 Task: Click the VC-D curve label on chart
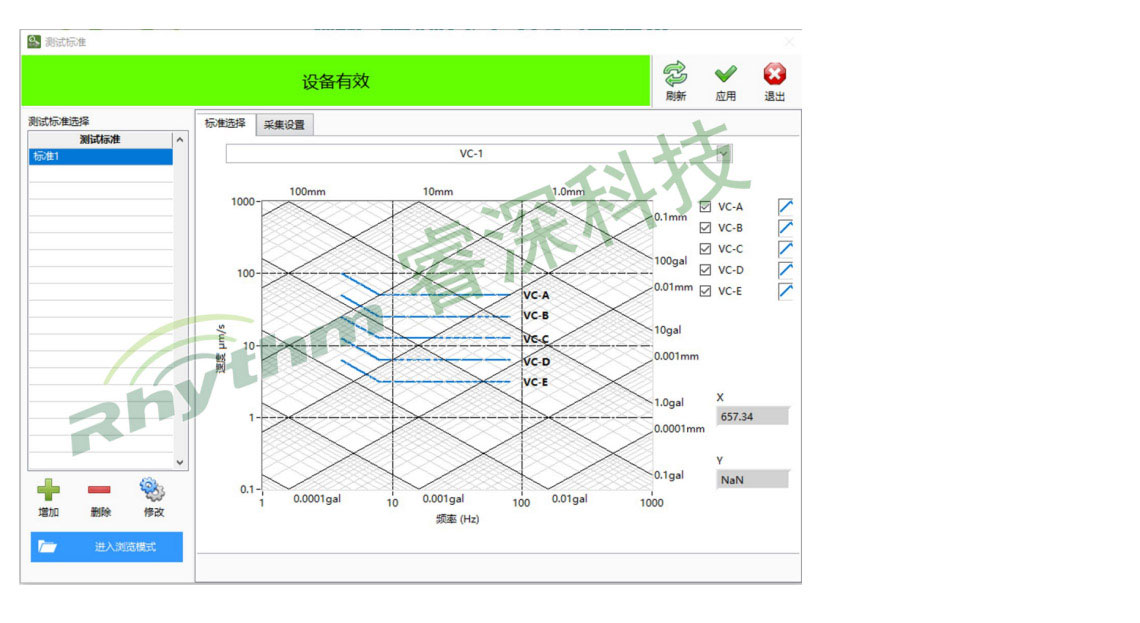(537, 362)
